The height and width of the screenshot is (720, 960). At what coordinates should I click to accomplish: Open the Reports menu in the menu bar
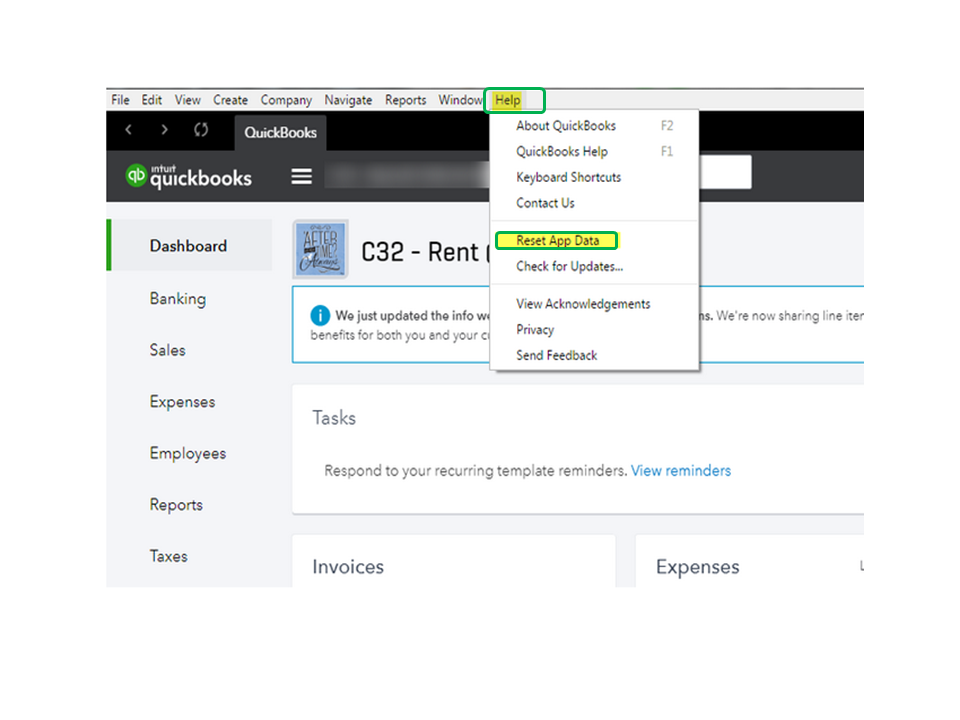[405, 100]
